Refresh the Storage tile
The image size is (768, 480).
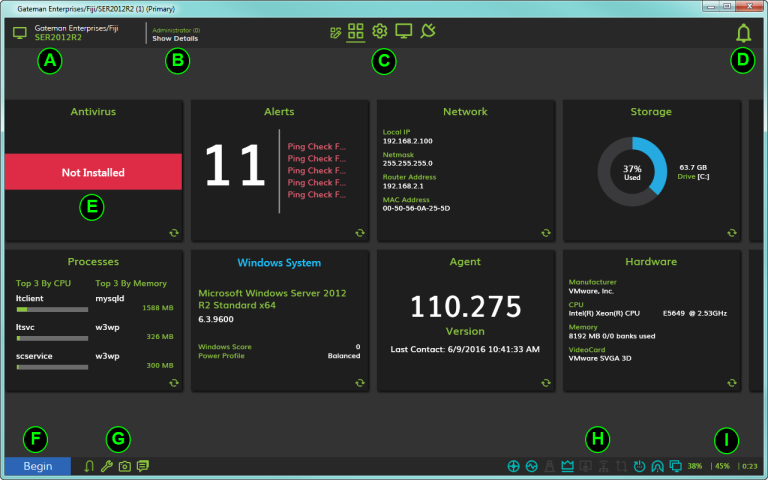[732, 233]
